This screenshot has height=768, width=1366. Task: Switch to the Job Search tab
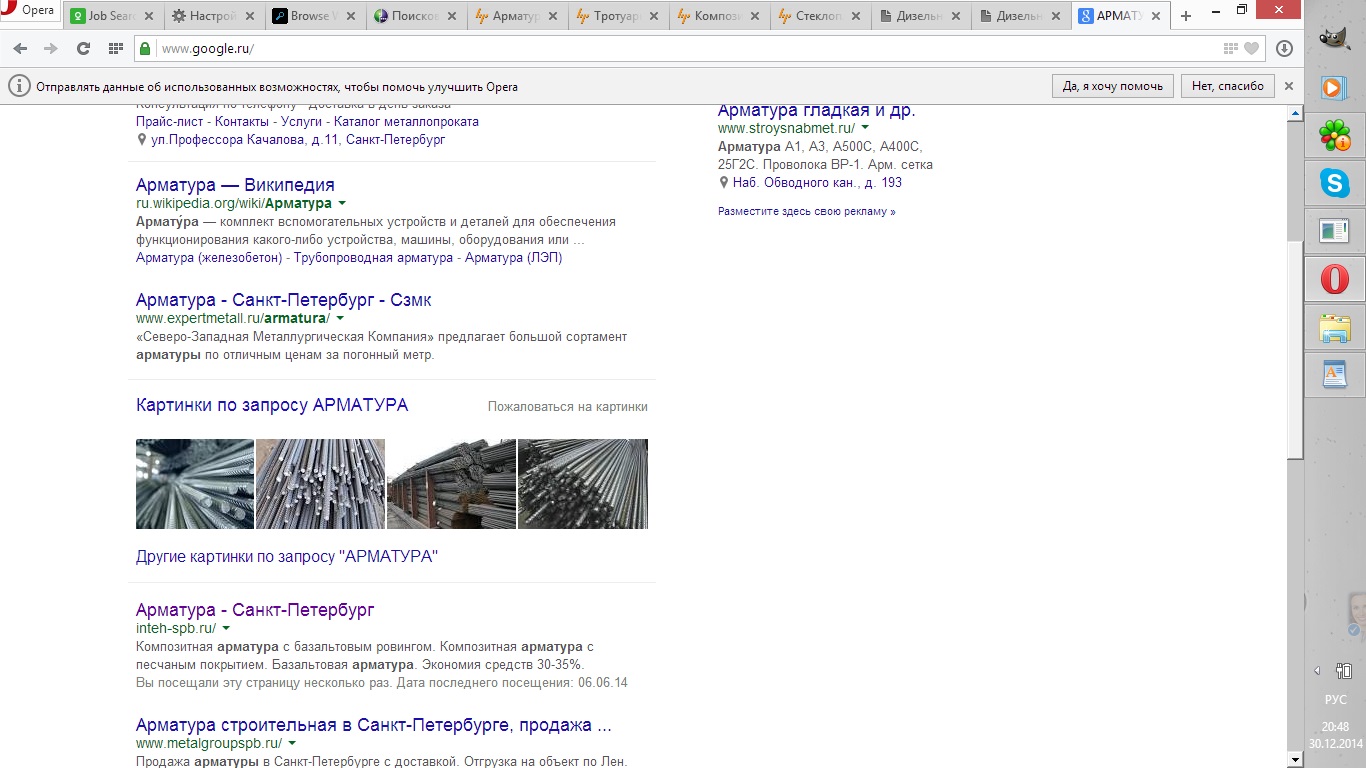pyautogui.click(x=113, y=16)
